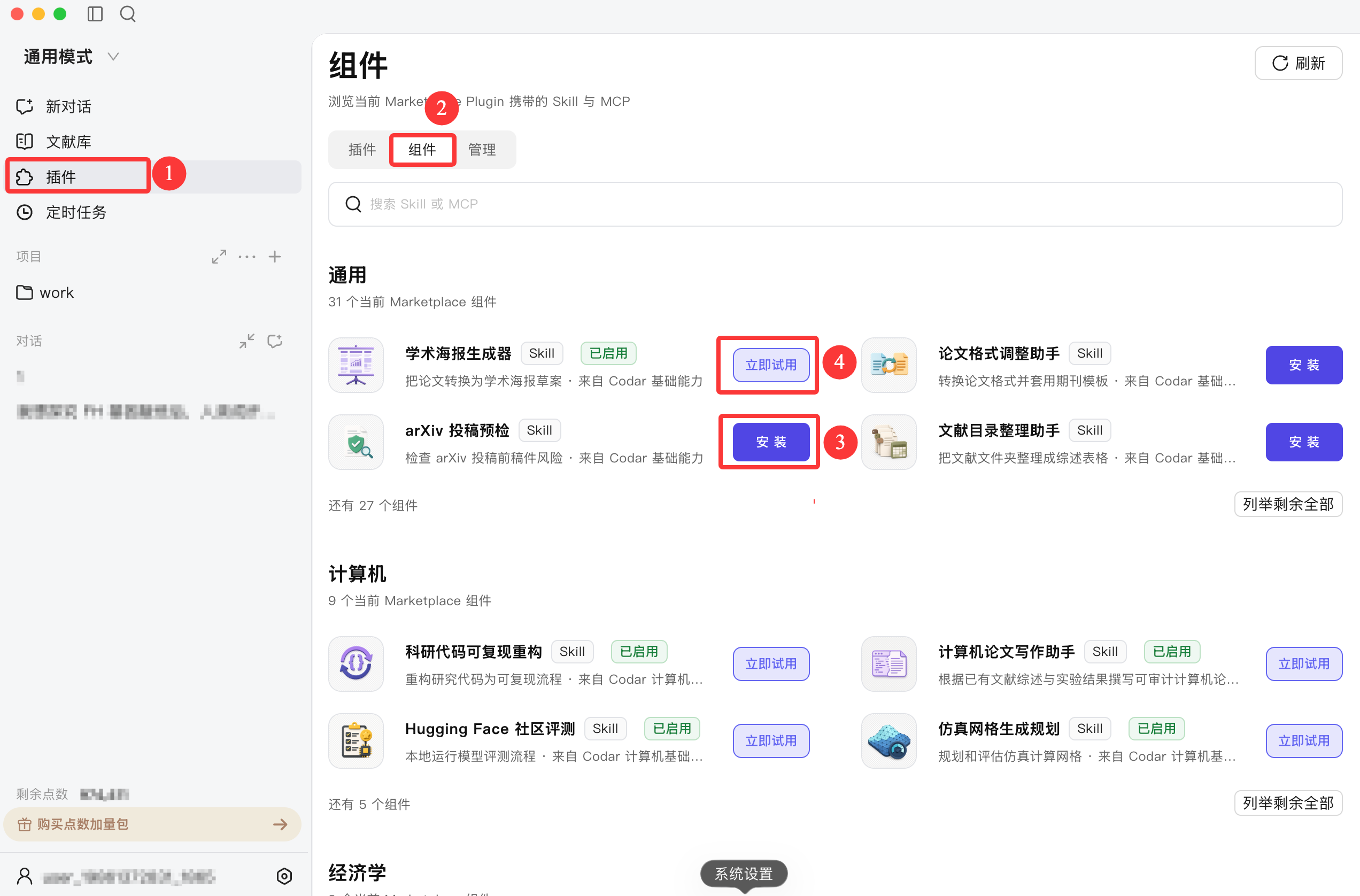This screenshot has height=896, width=1360.
Task: Expand the 项目 section with arrows icon
Action: [x=219, y=257]
